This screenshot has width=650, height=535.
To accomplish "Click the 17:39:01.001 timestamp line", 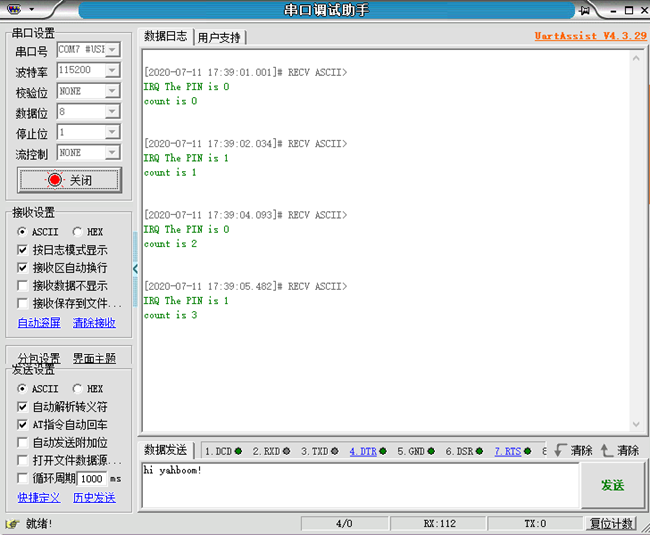I will (x=245, y=73).
